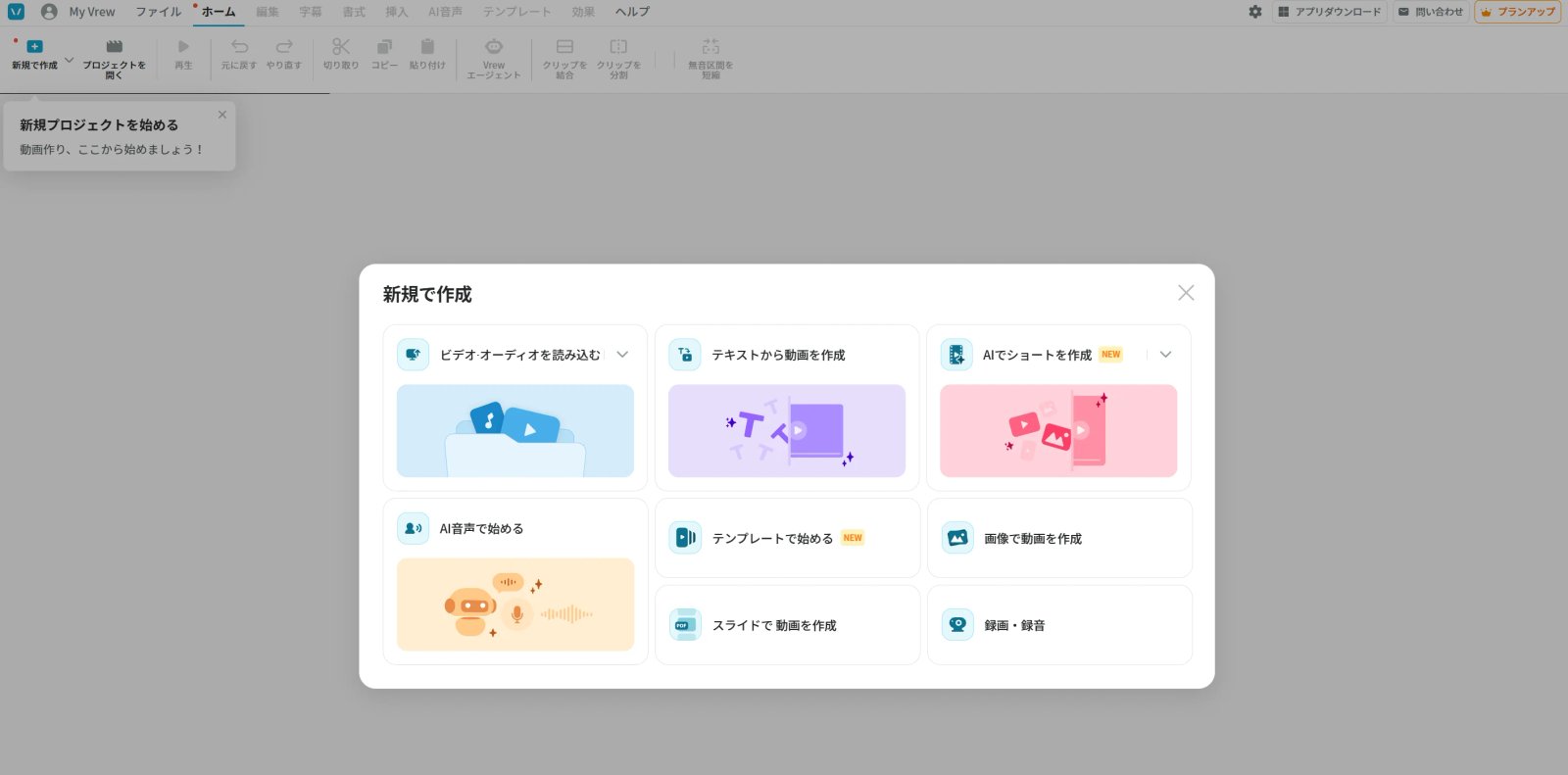Click the クリップを分割 icon
1568x775 pixels.
point(618,46)
